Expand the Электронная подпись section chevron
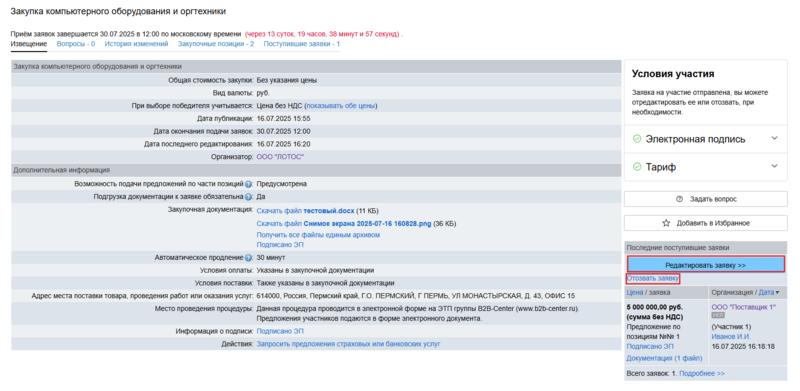This screenshot has width=800, height=391. [774, 138]
